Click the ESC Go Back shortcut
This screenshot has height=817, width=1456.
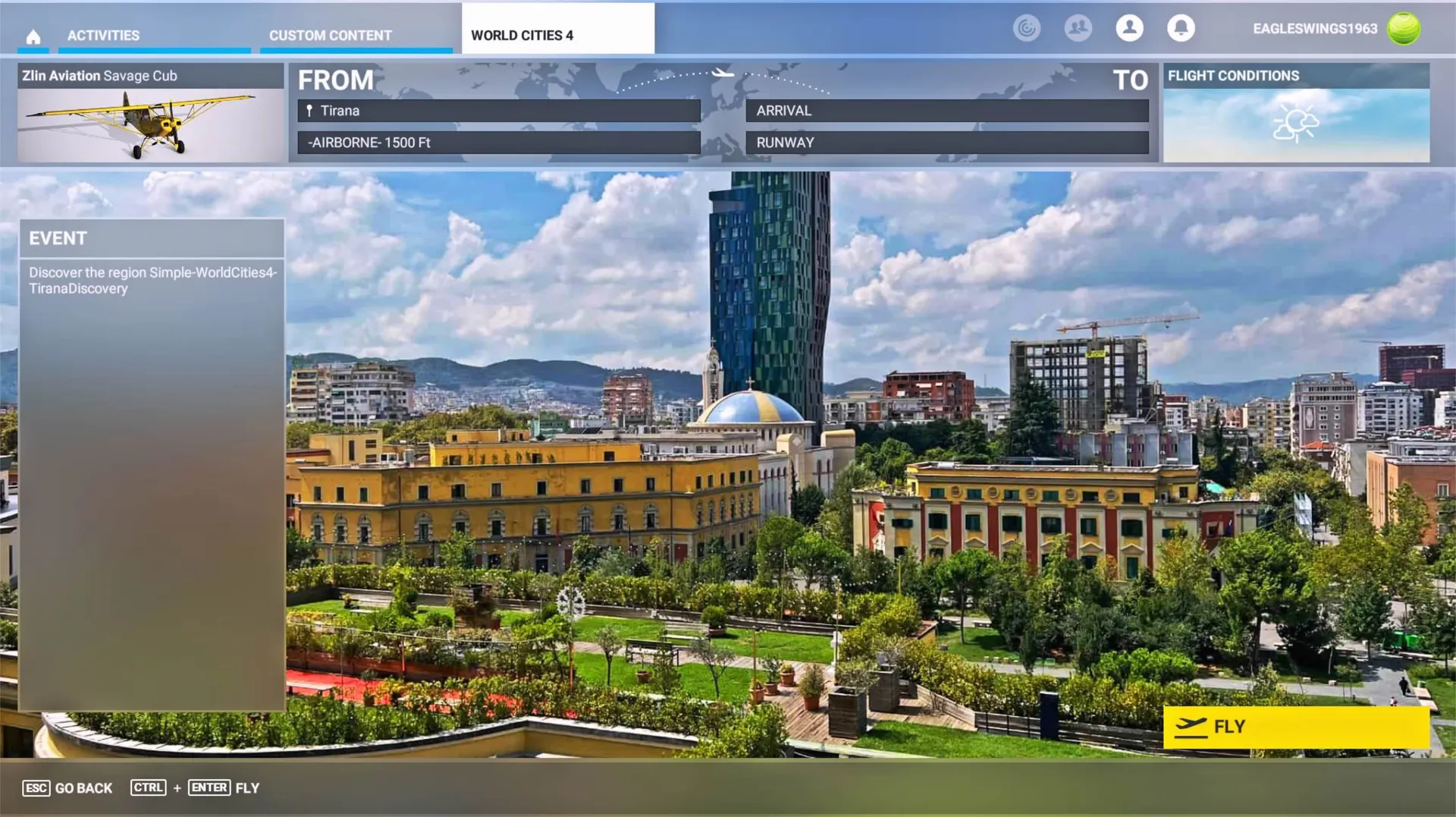67,788
